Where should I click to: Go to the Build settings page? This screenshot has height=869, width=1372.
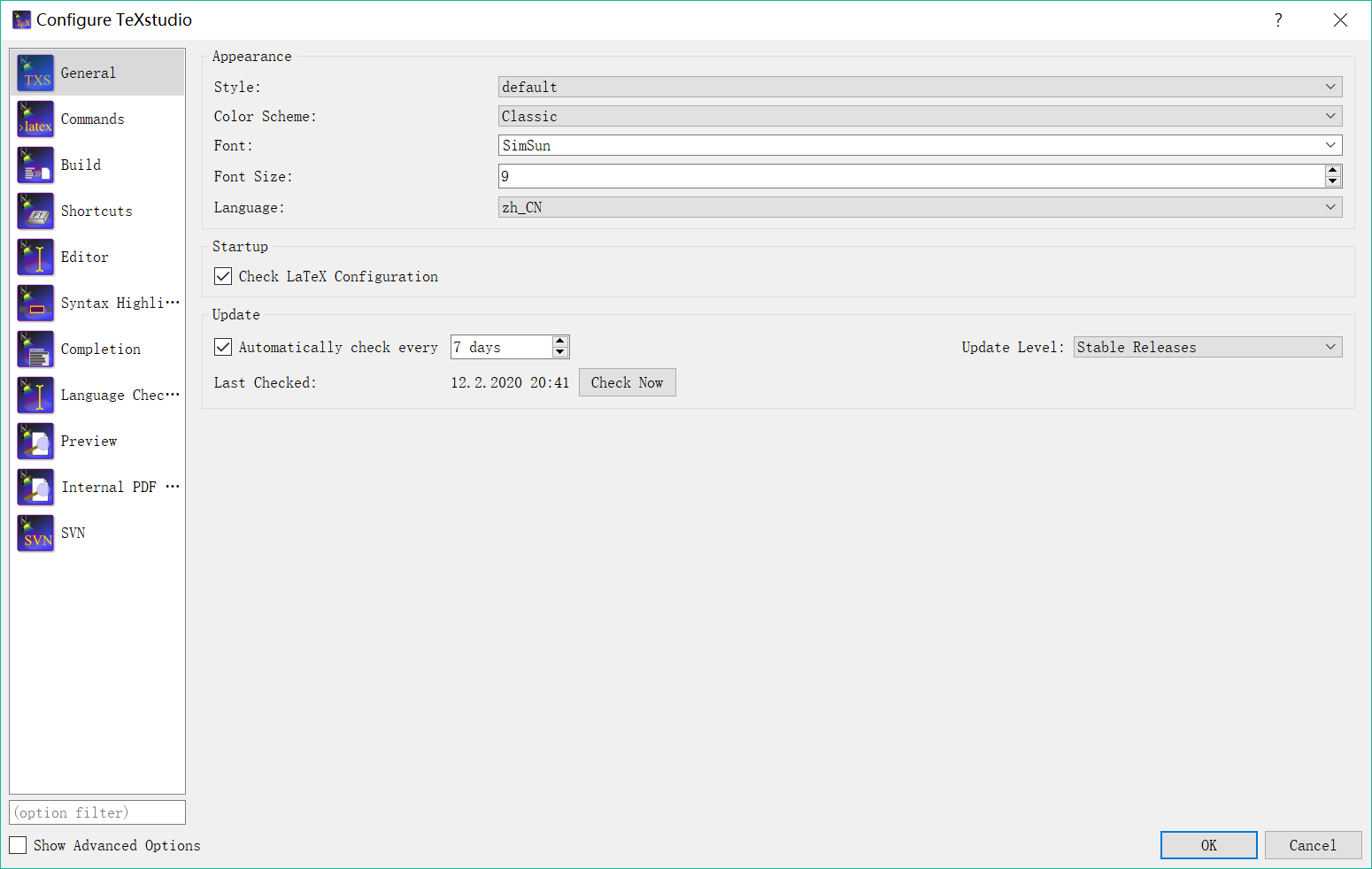pyautogui.click(x=81, y=165)
